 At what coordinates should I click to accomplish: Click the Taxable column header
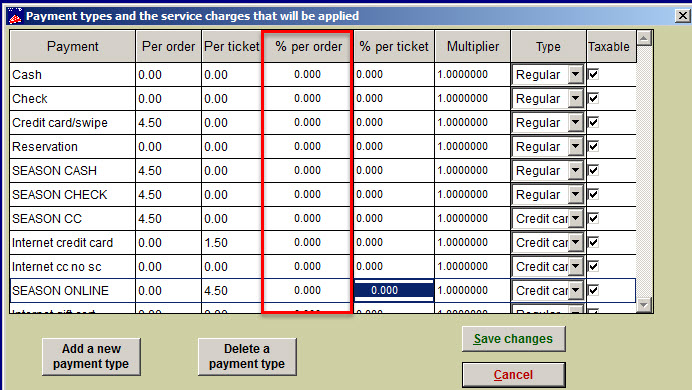[611, 46]
